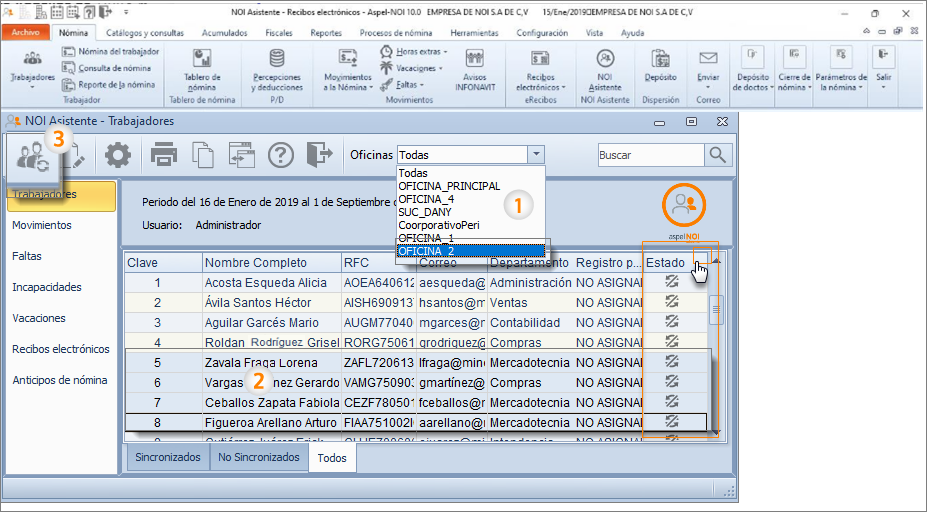Open the Reportes ribbon tab
This screenshot has height=512, width=927.
click(x=325, y=32)
